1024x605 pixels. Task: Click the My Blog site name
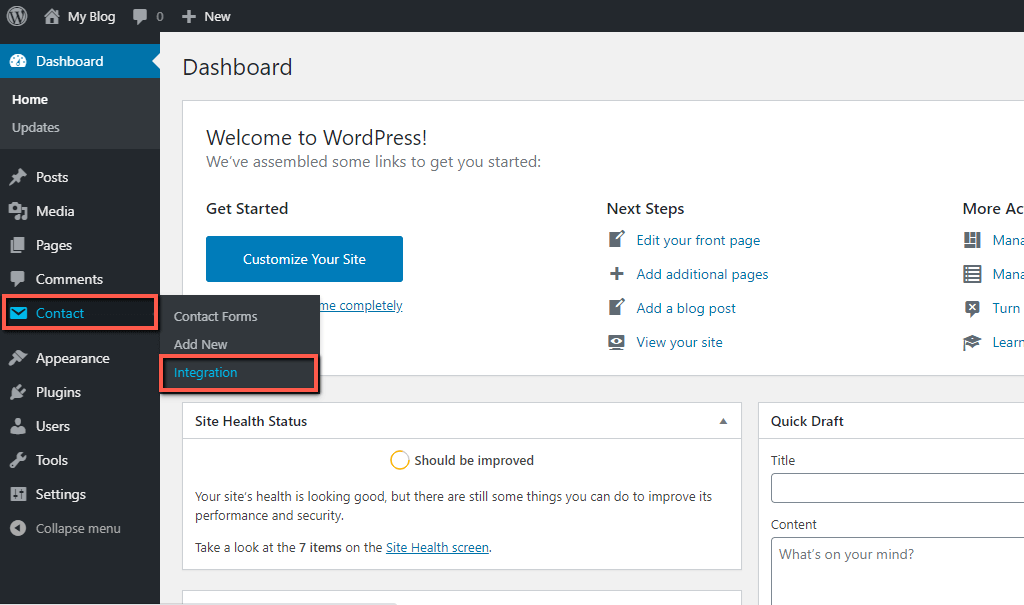coord(91,16)
